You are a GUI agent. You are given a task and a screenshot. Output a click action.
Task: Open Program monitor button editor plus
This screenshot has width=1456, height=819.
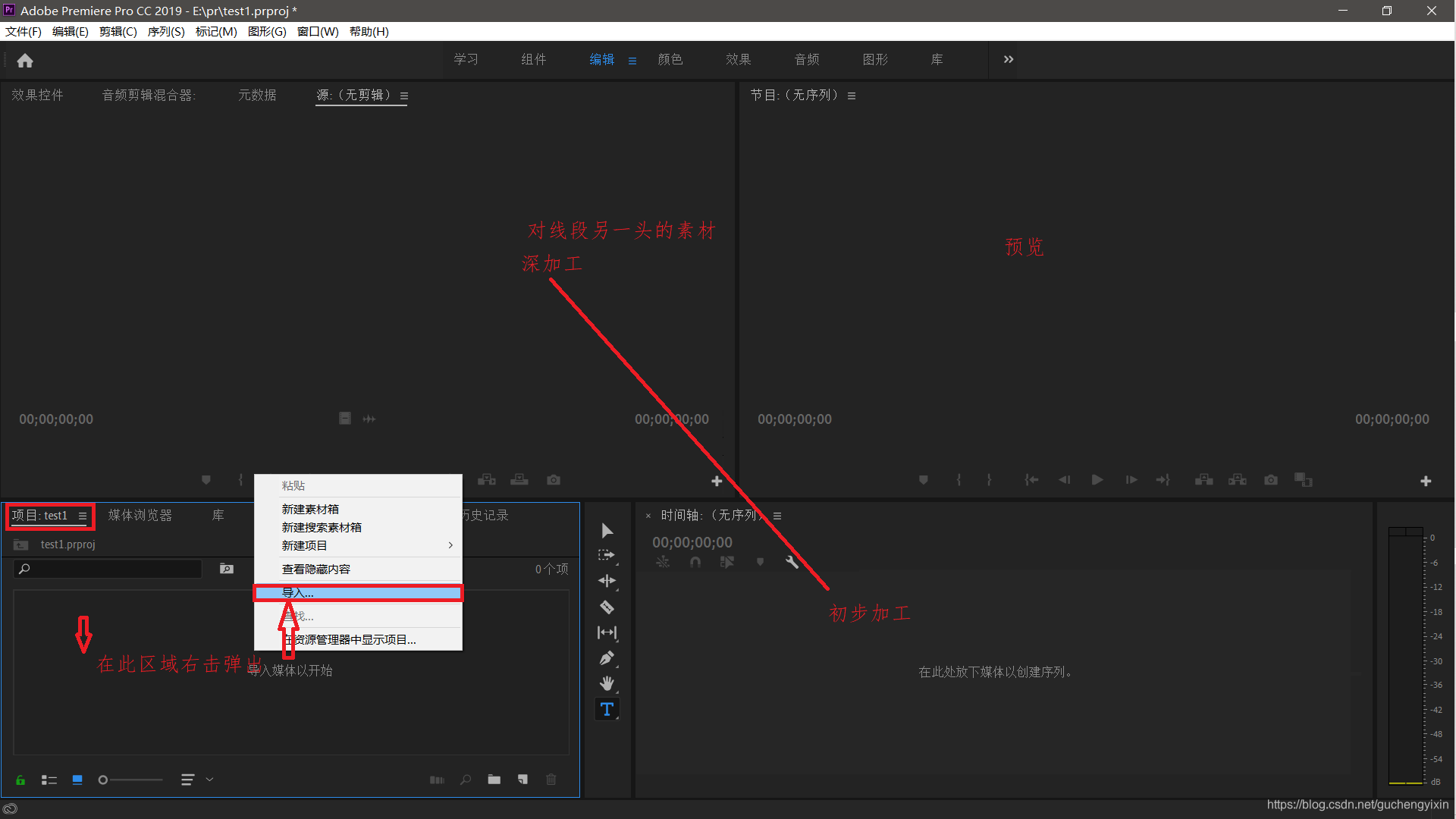coord(1426,482)
